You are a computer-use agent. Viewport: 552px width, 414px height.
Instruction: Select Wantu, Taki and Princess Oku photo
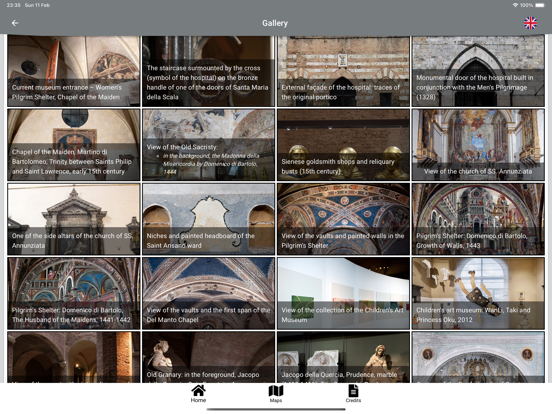pos(478,293)
